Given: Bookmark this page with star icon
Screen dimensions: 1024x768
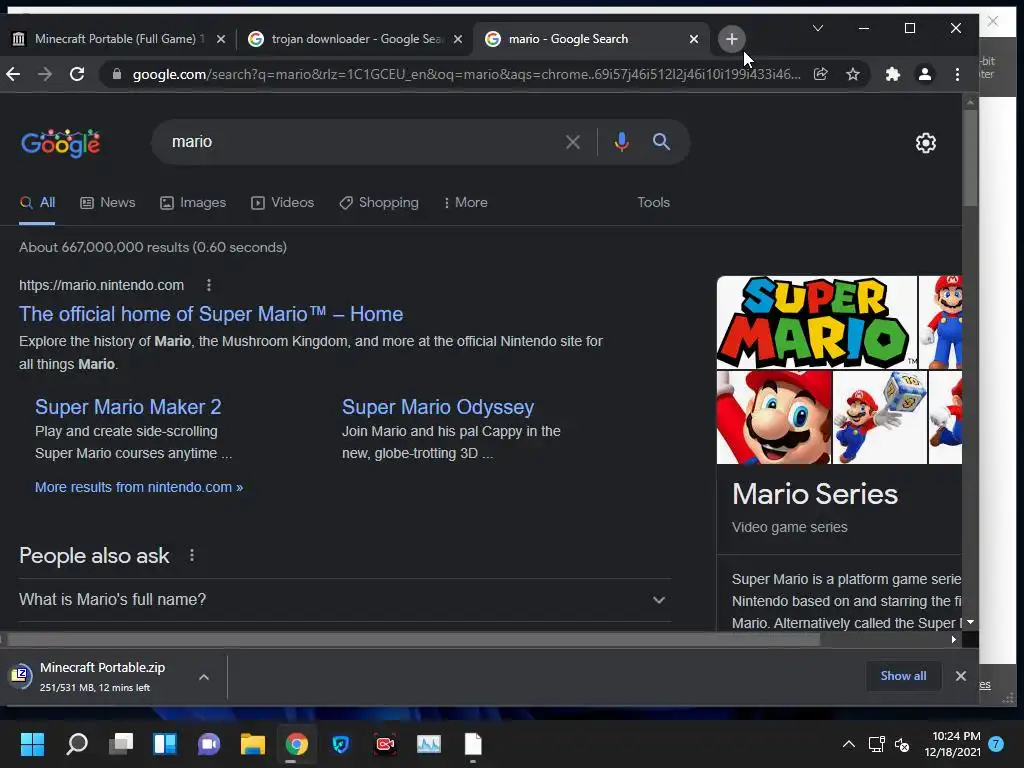Looking at the screenshot, I should click(x=853, y=74).
